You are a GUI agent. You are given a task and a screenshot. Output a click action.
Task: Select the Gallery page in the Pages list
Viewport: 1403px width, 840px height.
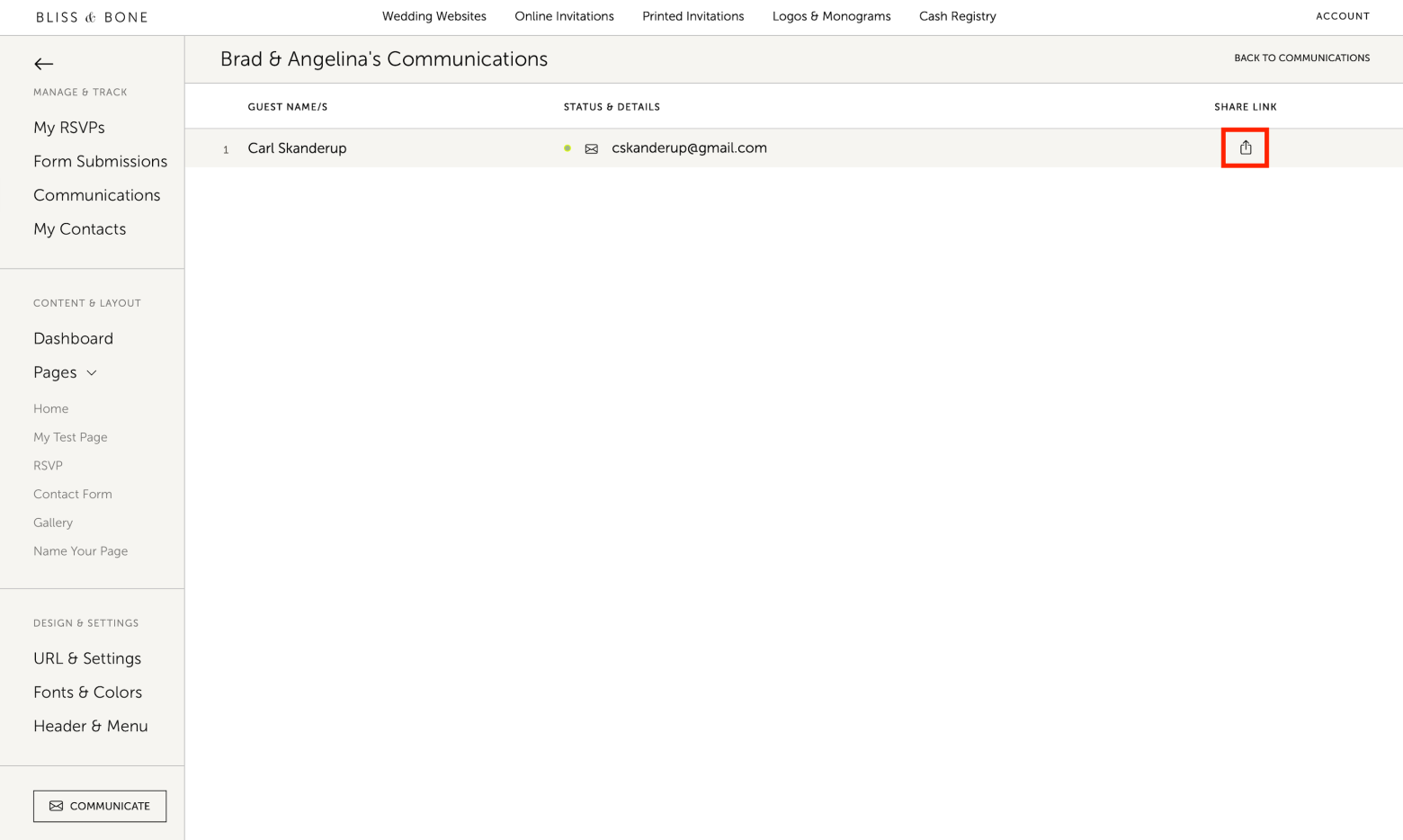(53, 523)
